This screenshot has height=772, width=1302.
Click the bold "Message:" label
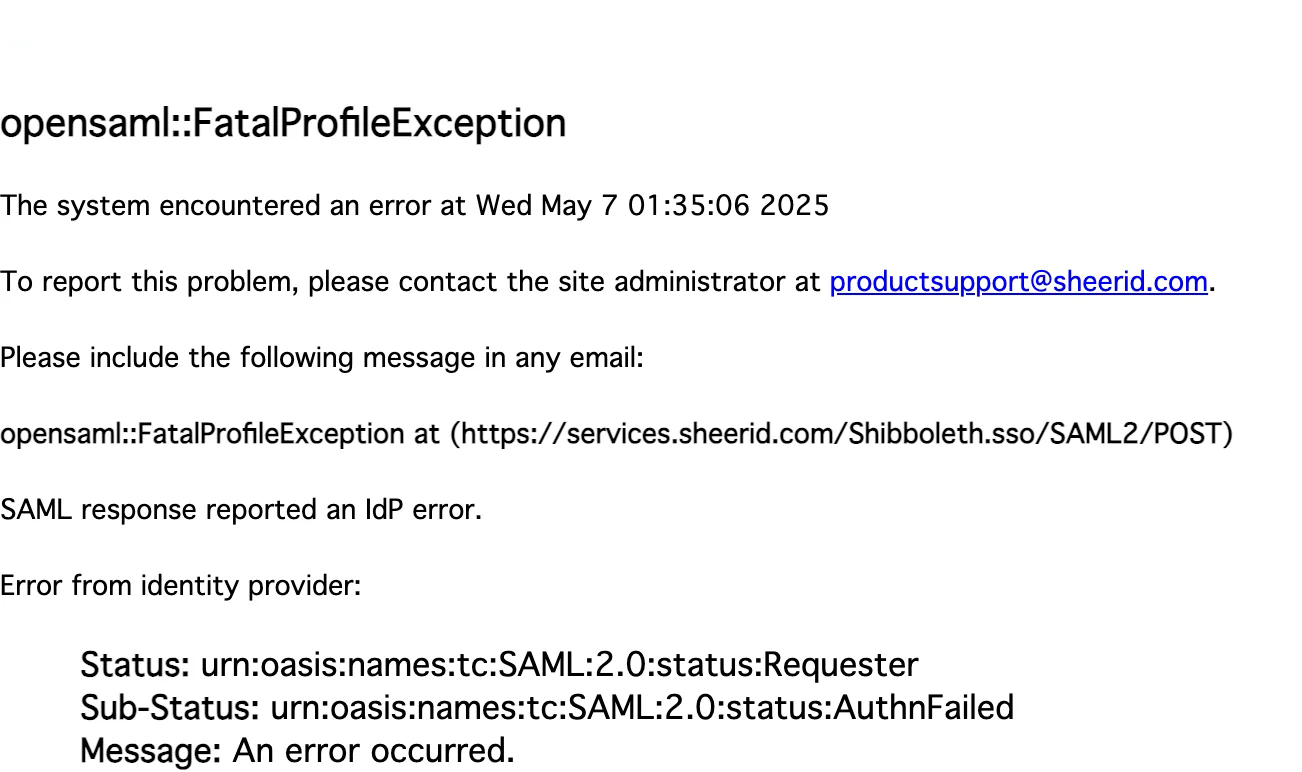point(151,750)
